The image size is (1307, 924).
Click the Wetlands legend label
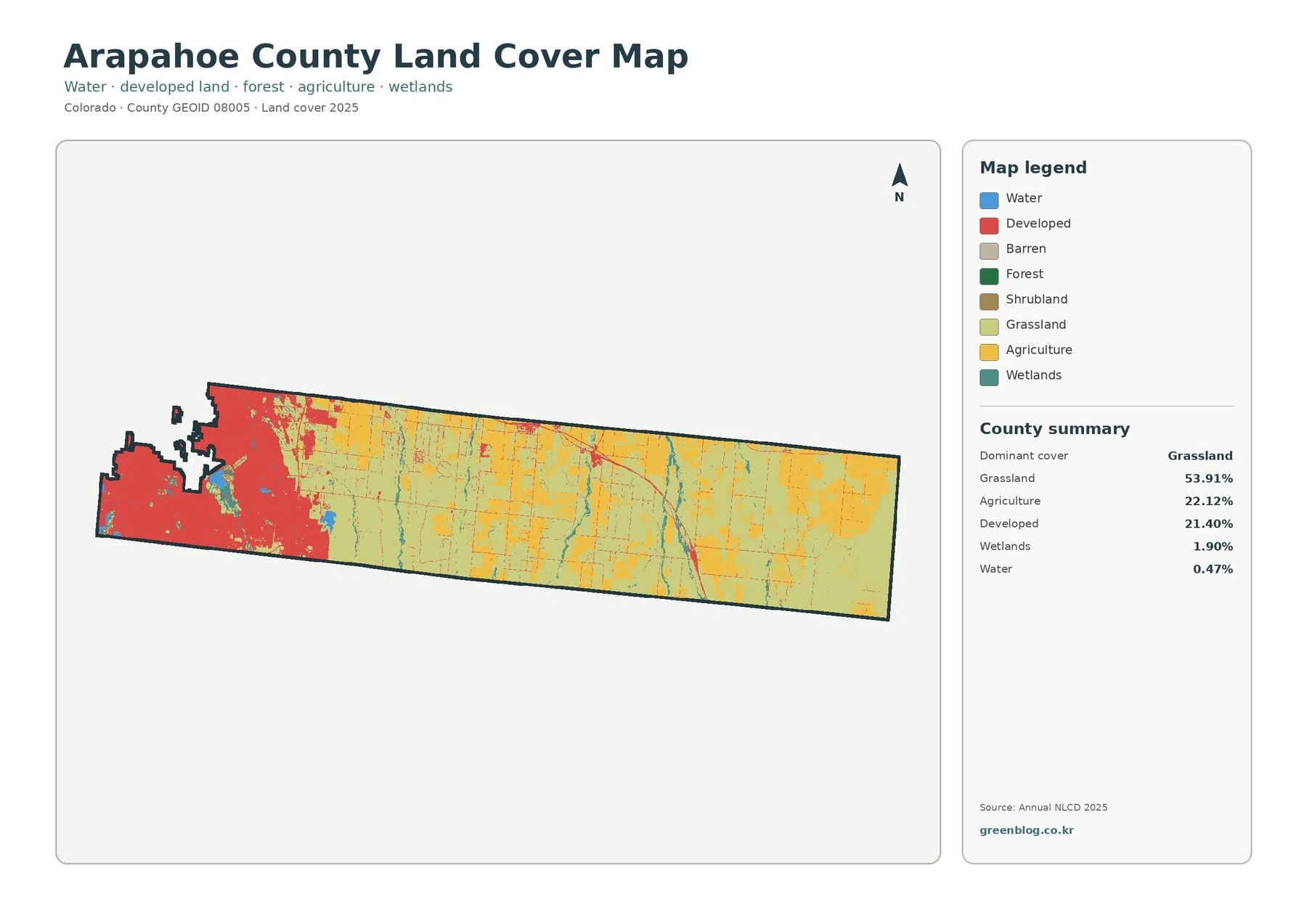point(1034,375)
